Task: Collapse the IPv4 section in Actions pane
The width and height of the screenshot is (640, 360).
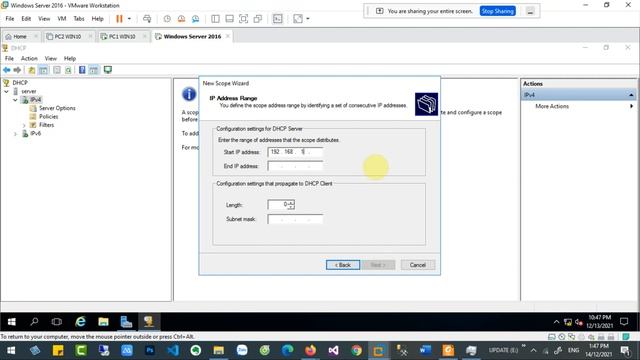Action: pyautogui.click(x=631, y=95)
